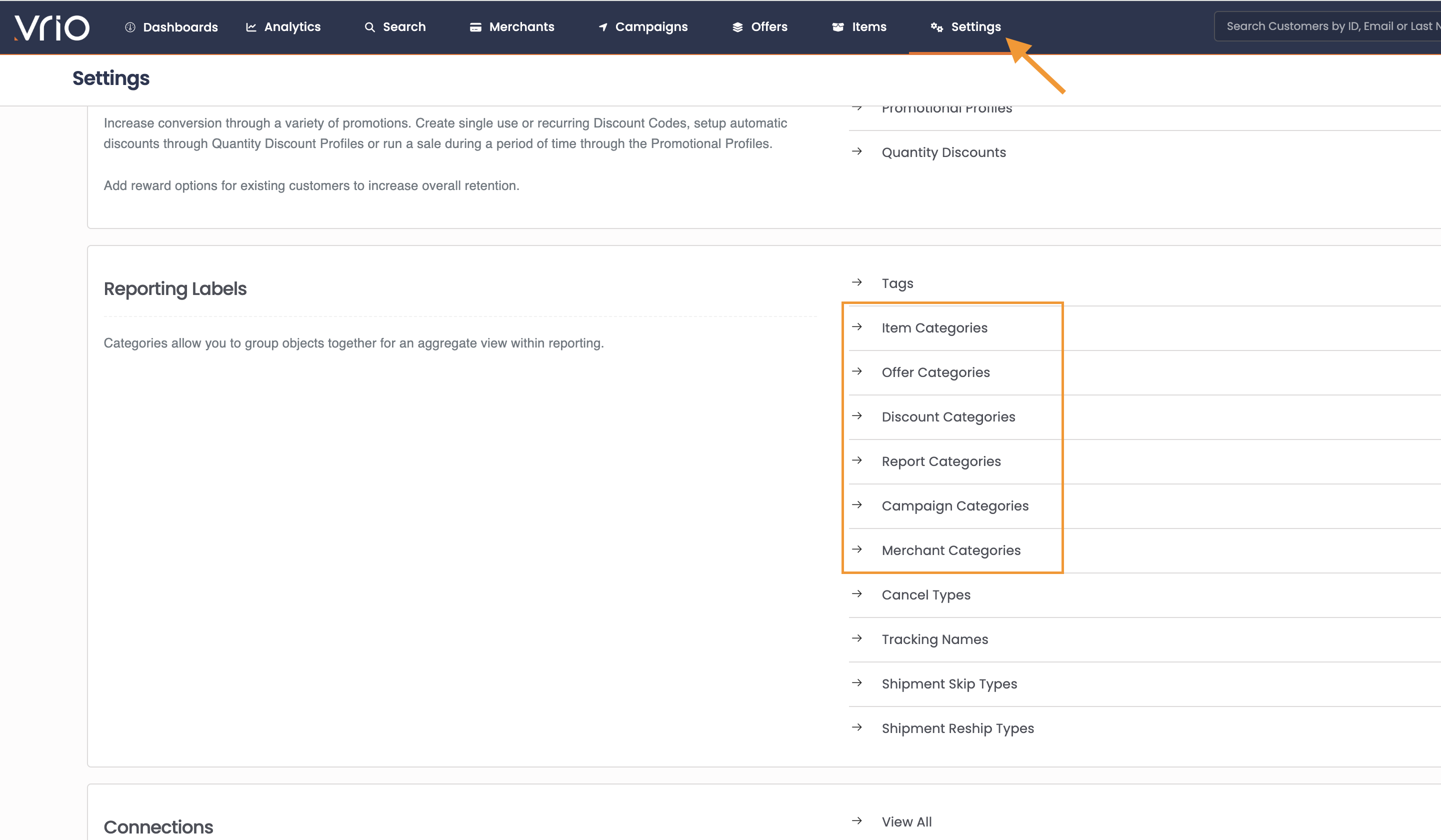Open Discount Categories link
Viewport: 1441px width, 840px height.
point(948,417)
